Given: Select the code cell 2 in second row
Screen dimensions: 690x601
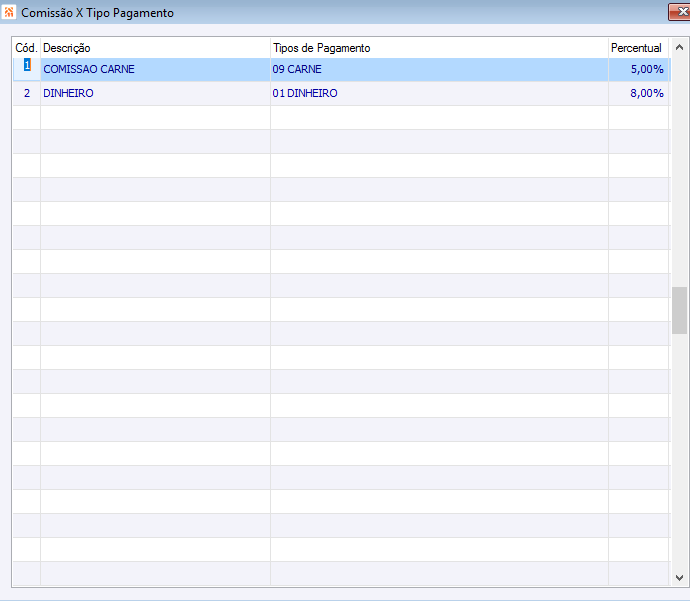Looking at the screenshot, I should 26,93.
